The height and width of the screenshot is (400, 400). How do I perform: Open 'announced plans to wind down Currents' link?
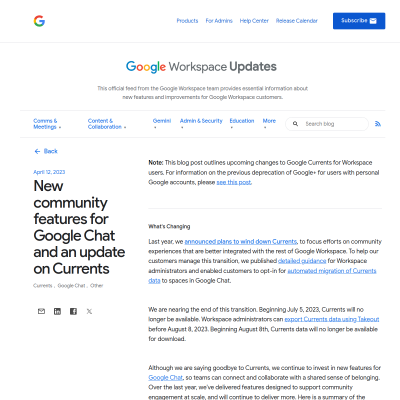click(241, 241)
